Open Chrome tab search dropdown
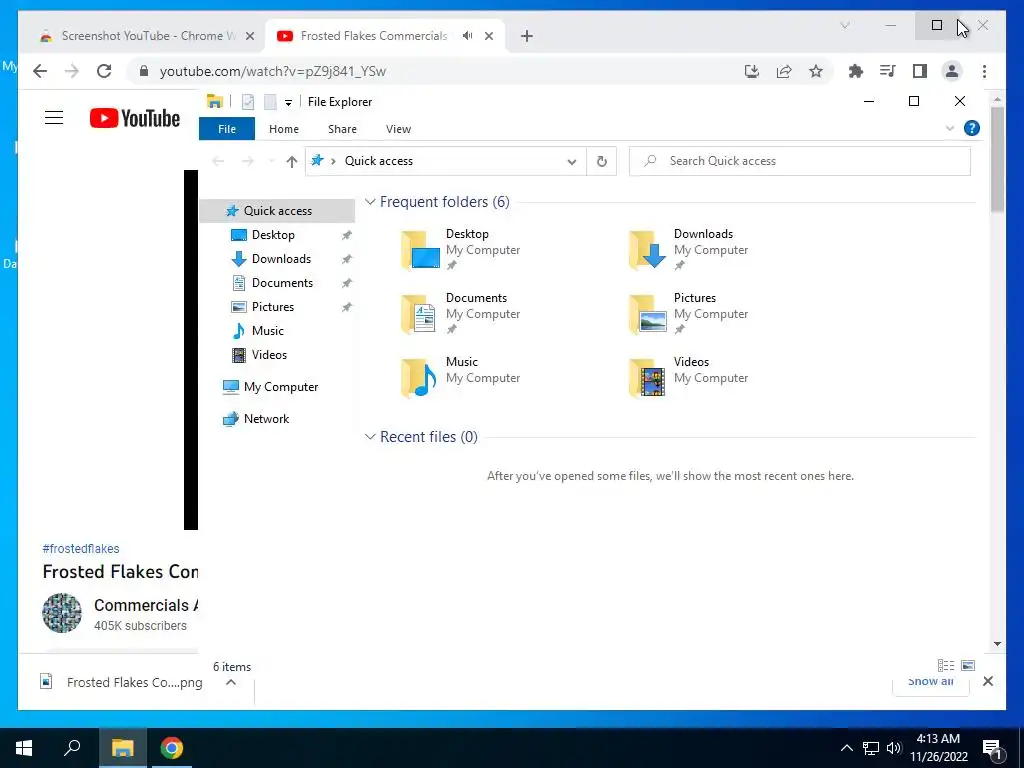 click(x=844, y=25)
